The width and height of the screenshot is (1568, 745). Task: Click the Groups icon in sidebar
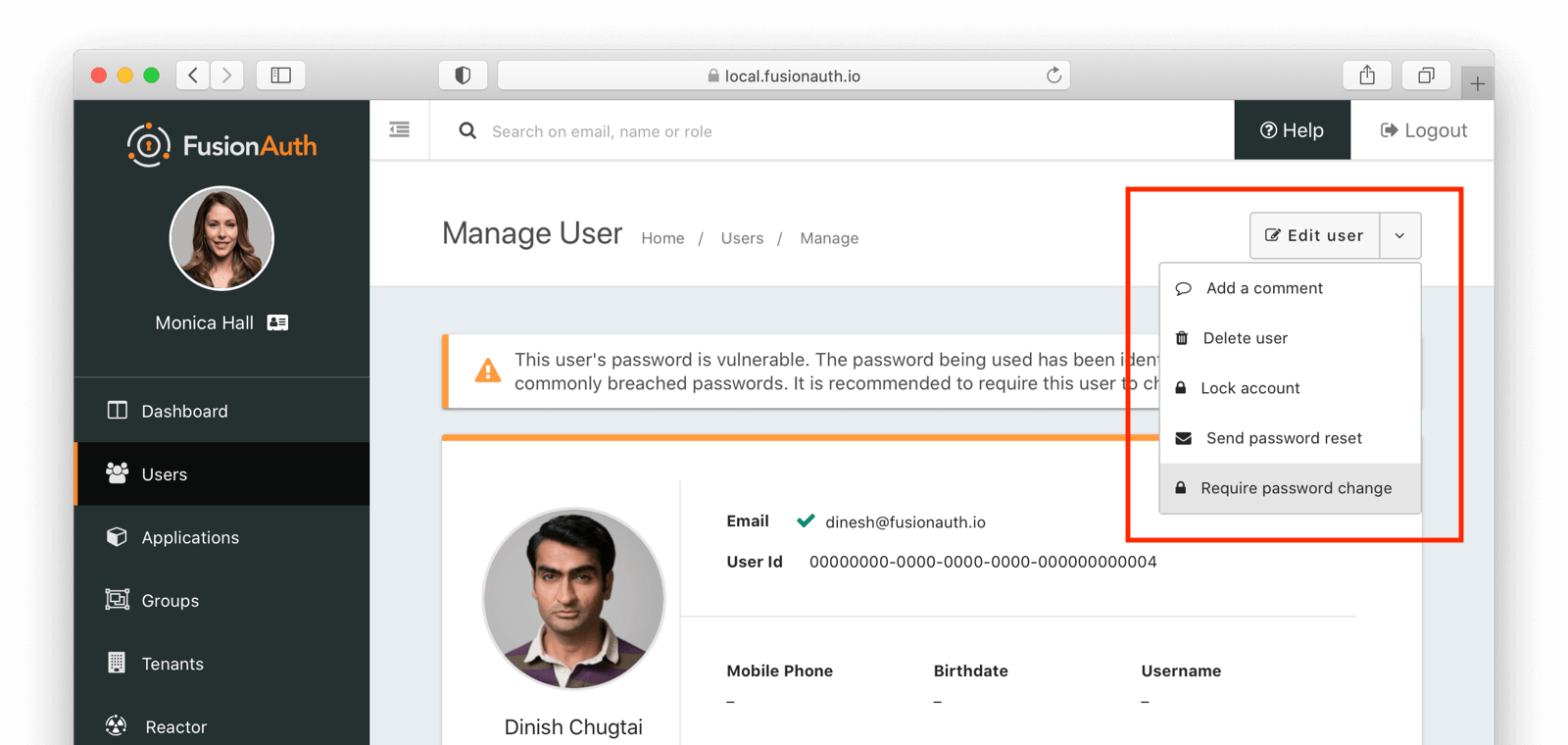[x=118, y=599]
